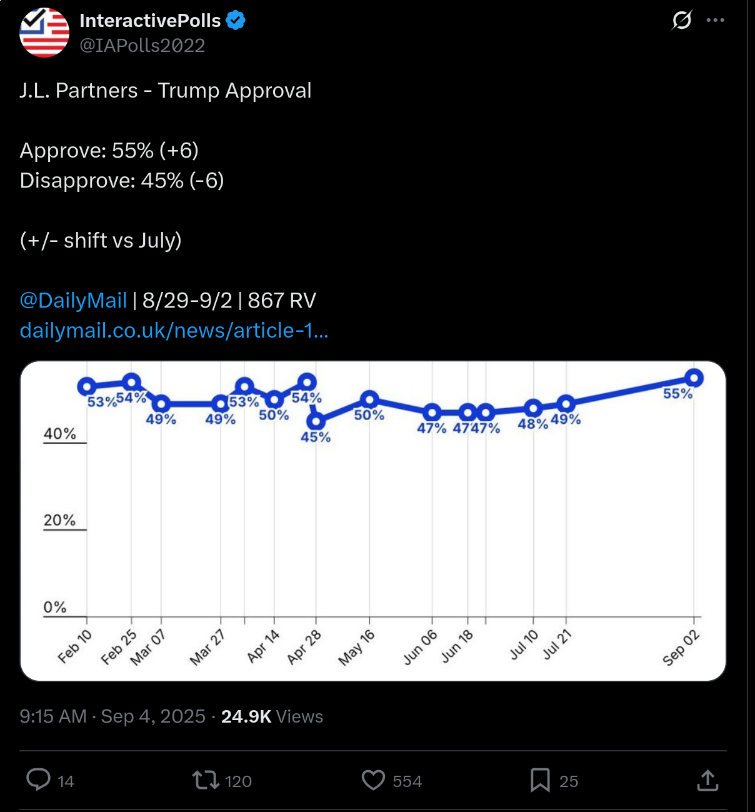755x812 pixels.
Task: Open the Grok explain-post icon
Action: point(682,21)
